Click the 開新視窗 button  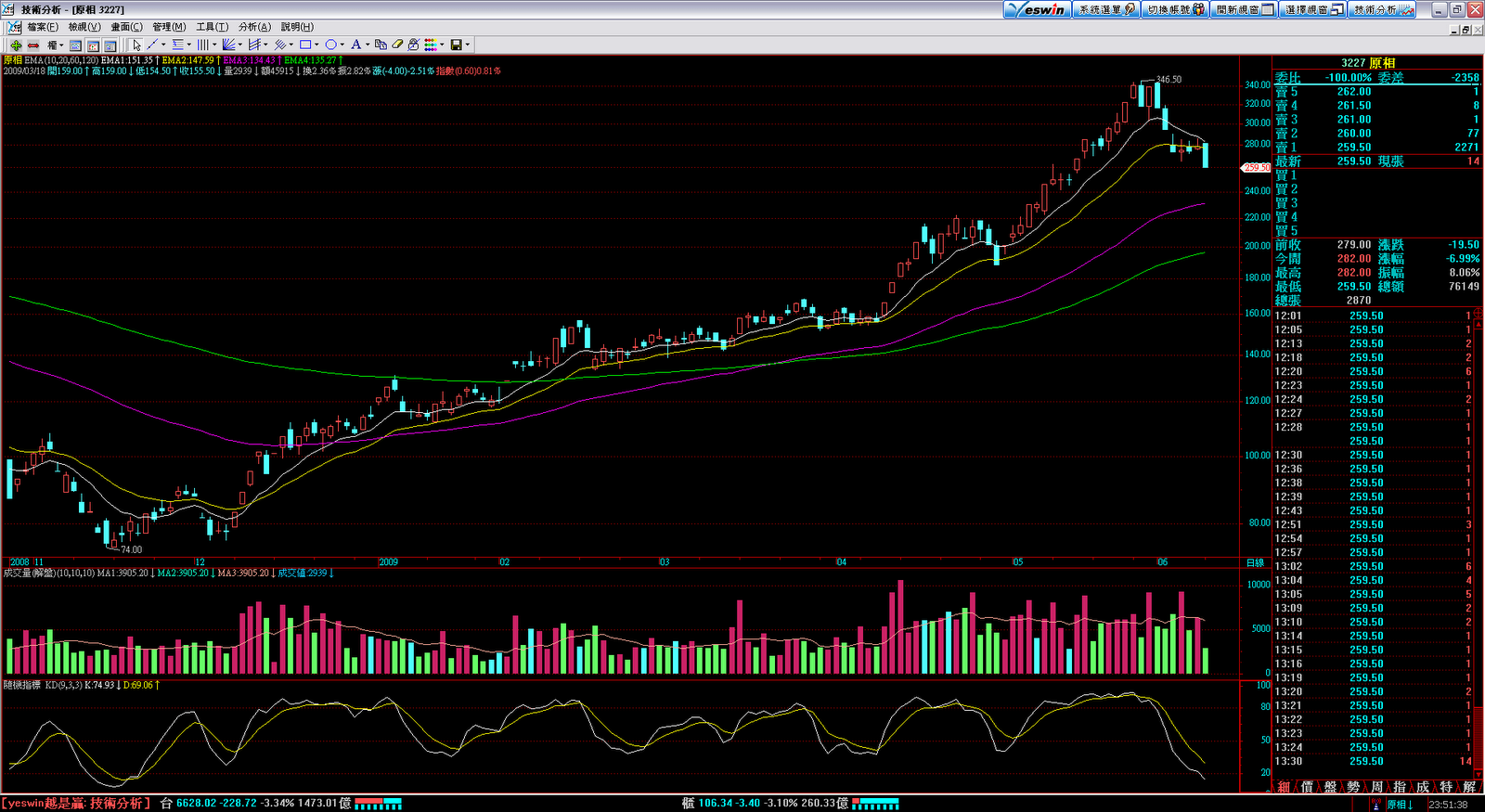point(1244,9)
